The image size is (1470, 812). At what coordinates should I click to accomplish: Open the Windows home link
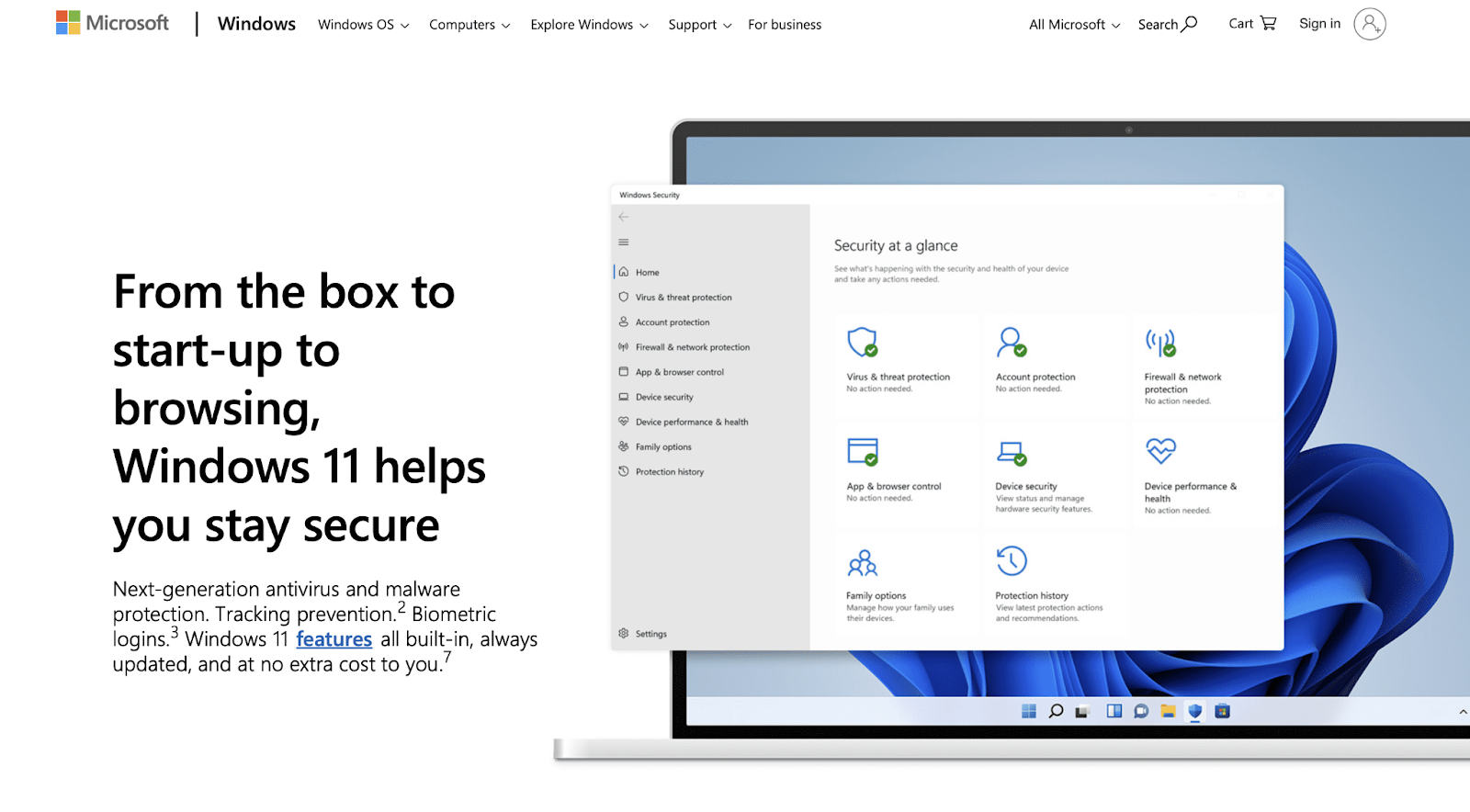[256, 24]
